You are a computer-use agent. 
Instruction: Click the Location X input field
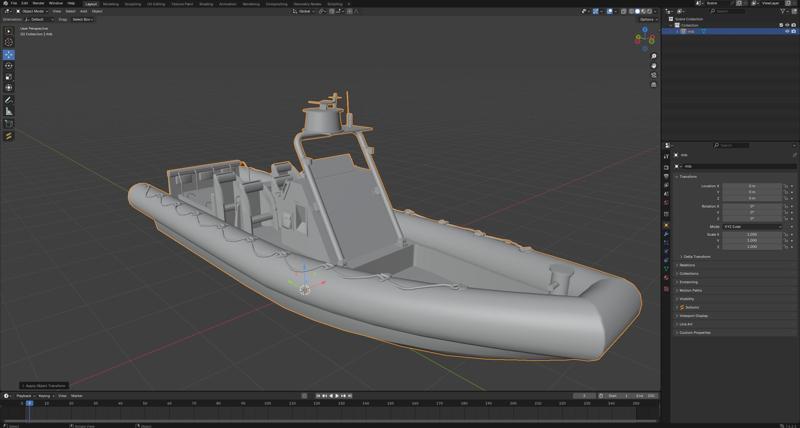(752, 186)
